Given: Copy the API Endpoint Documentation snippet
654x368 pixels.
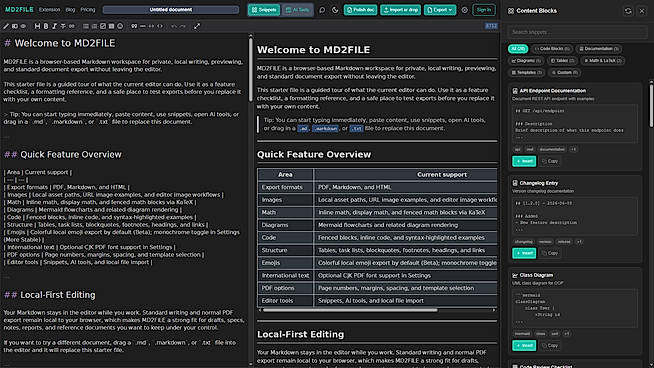Looking at the screenshot, I should (550, 161).
